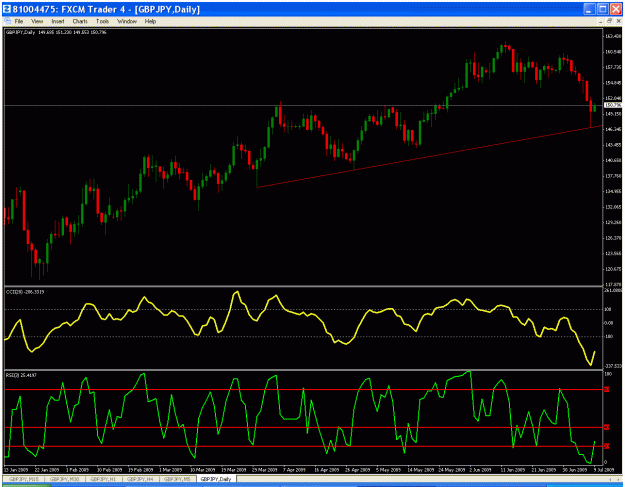
Task: Restore down the inner chart window
Action: click(609, 21)
